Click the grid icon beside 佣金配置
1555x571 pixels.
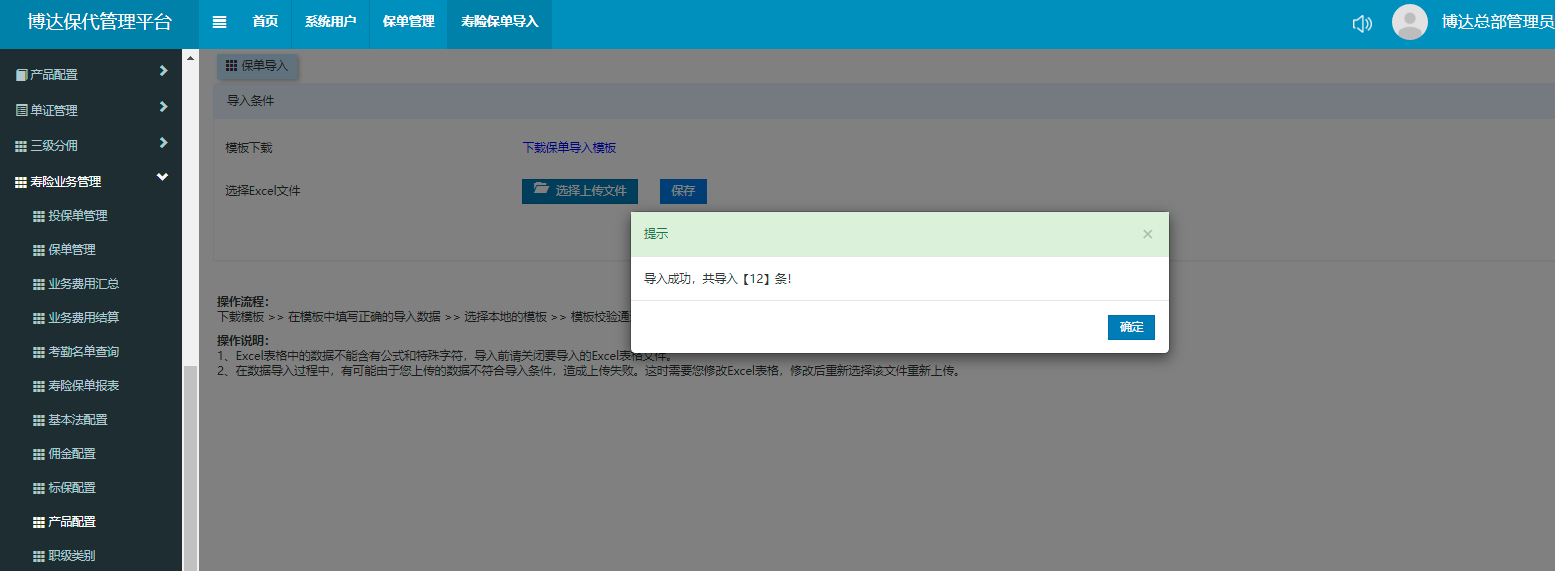tap(39, 454)
